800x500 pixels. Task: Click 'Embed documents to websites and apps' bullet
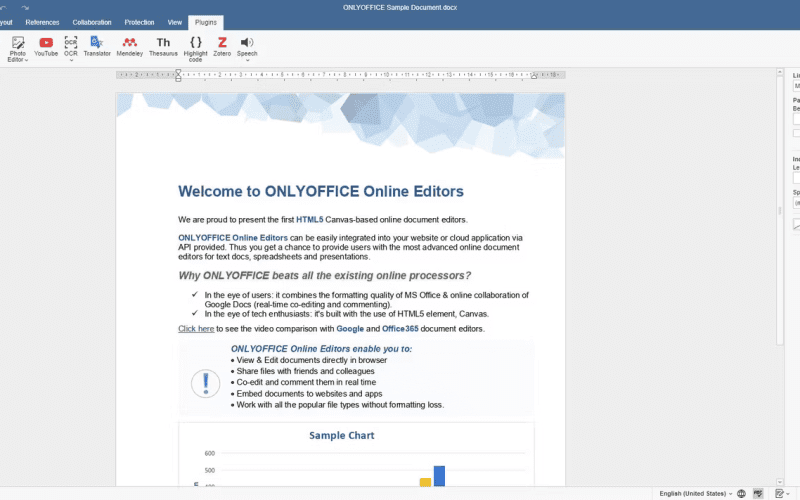[309, 393]
